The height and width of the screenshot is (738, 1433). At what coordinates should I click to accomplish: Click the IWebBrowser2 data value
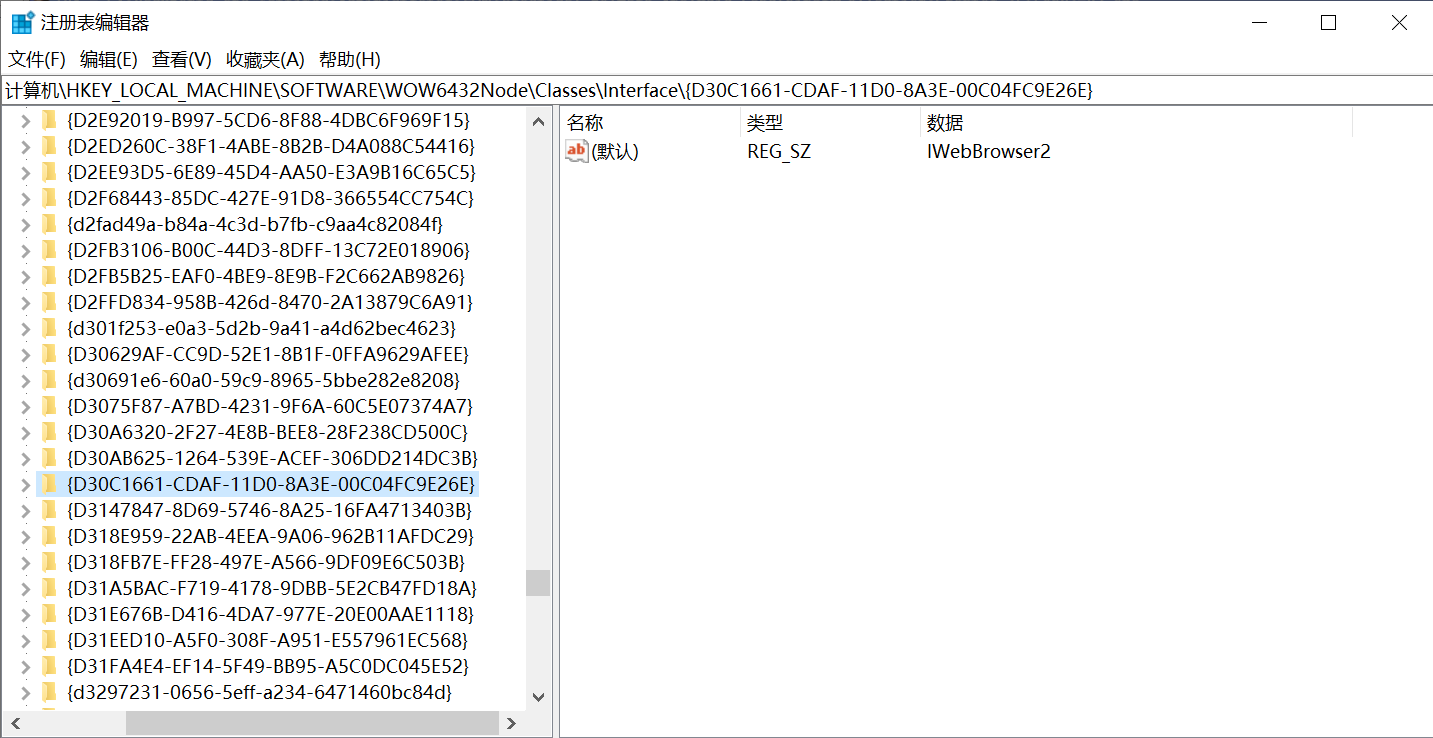point(989,152)
